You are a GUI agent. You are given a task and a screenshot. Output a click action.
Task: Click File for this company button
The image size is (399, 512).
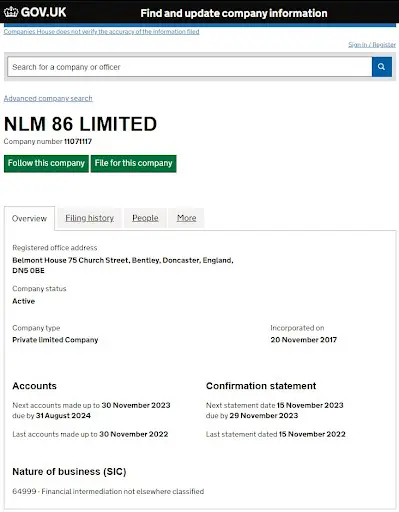pyautogui.click(x=133, y=163)
